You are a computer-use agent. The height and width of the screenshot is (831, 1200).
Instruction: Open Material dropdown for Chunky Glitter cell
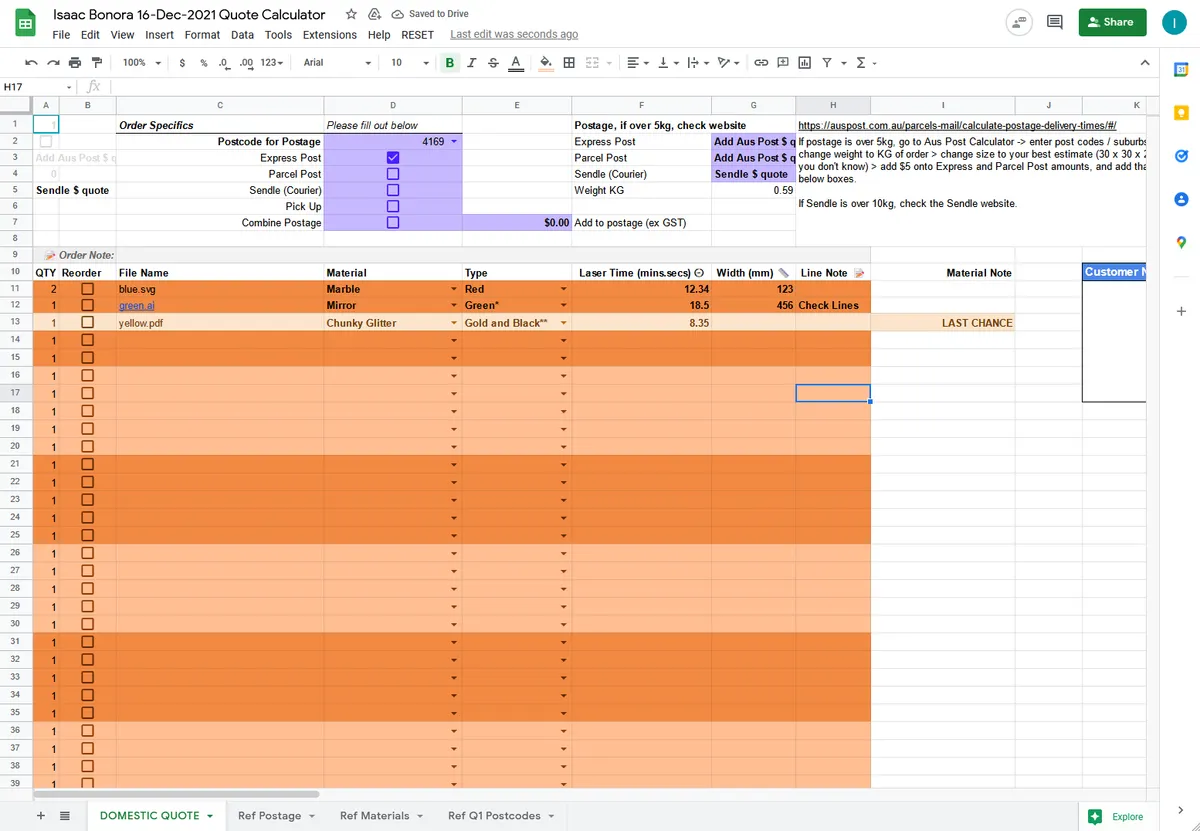[x=454, y=323]
